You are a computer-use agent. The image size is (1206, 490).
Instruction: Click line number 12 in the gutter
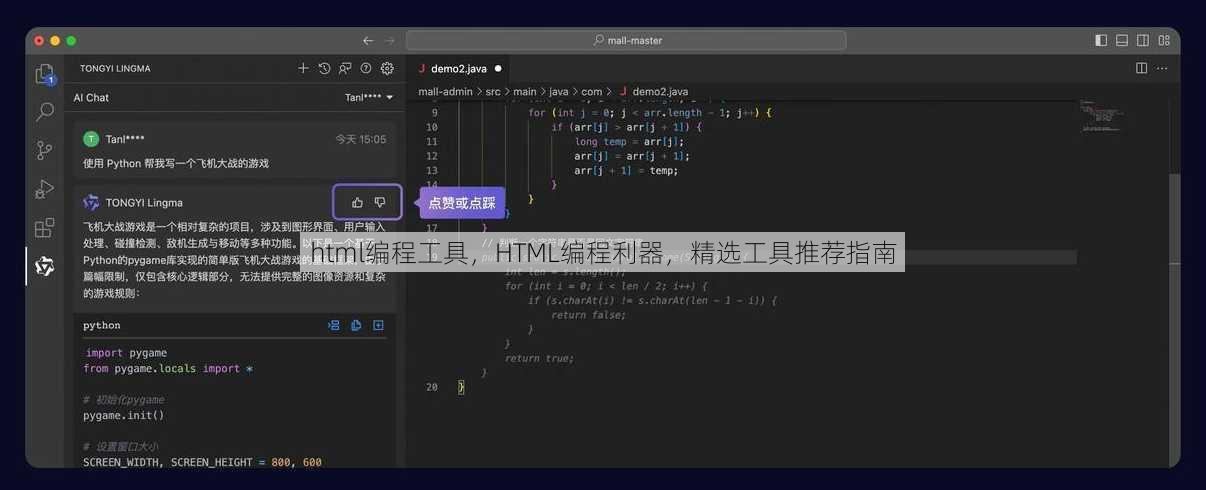click(431, 156)
